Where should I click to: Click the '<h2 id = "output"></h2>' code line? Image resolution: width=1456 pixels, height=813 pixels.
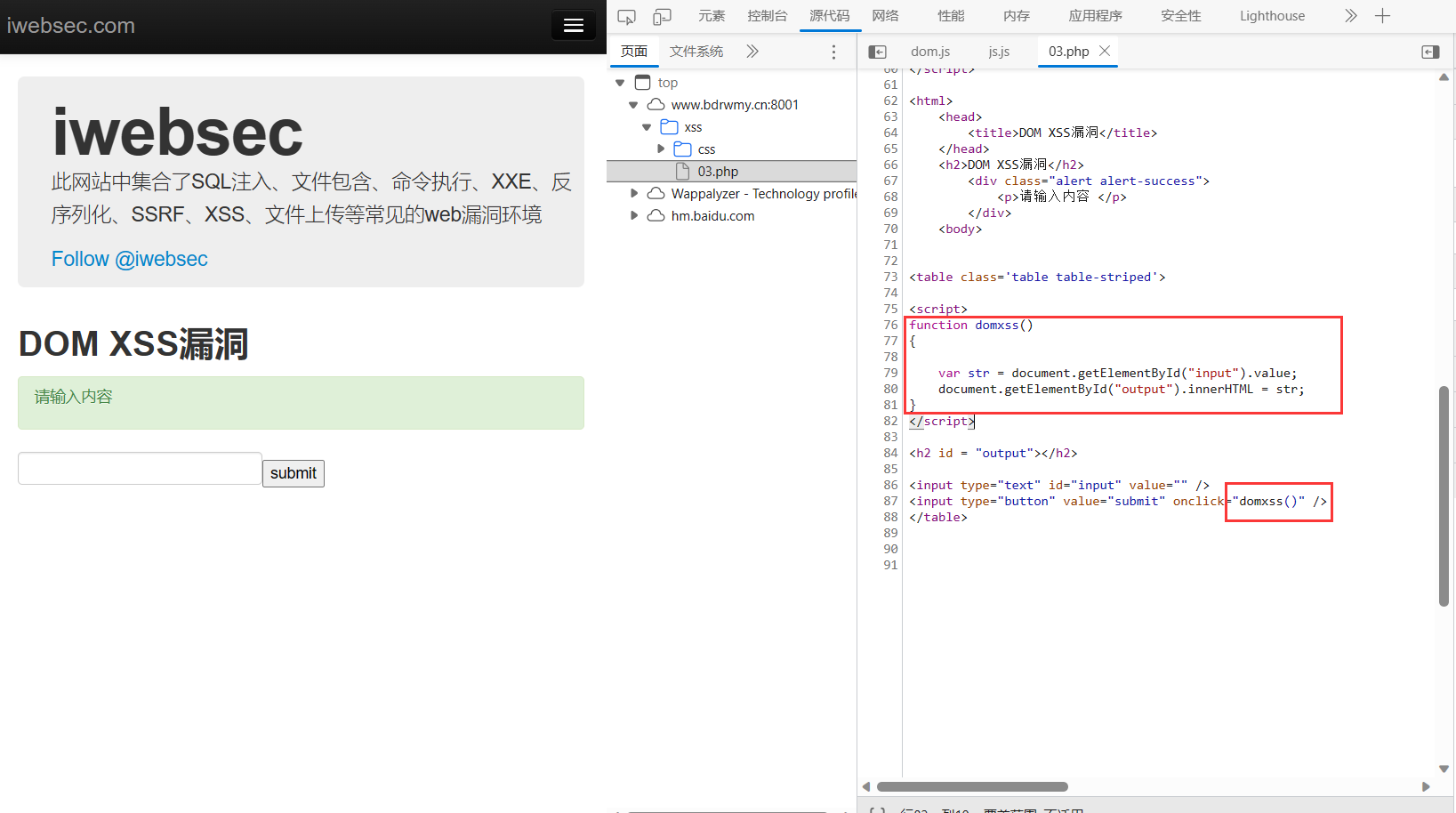tap(993, 453)
